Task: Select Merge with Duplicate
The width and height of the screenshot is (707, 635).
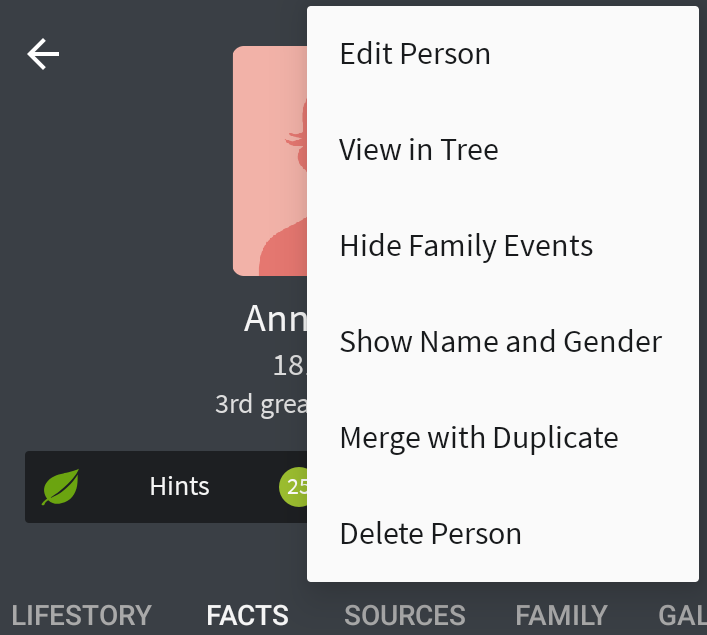Action: coord(478,438)
